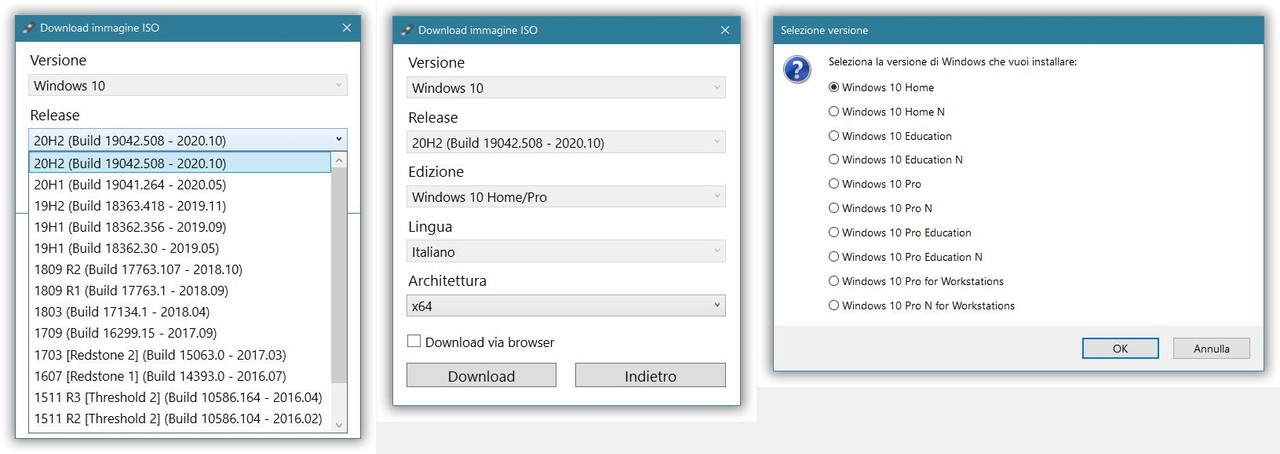Open the Lingua dropdown showing Italiano
Image resolution: width=1280 pixels, height=454 pixels.
(567, 252)
